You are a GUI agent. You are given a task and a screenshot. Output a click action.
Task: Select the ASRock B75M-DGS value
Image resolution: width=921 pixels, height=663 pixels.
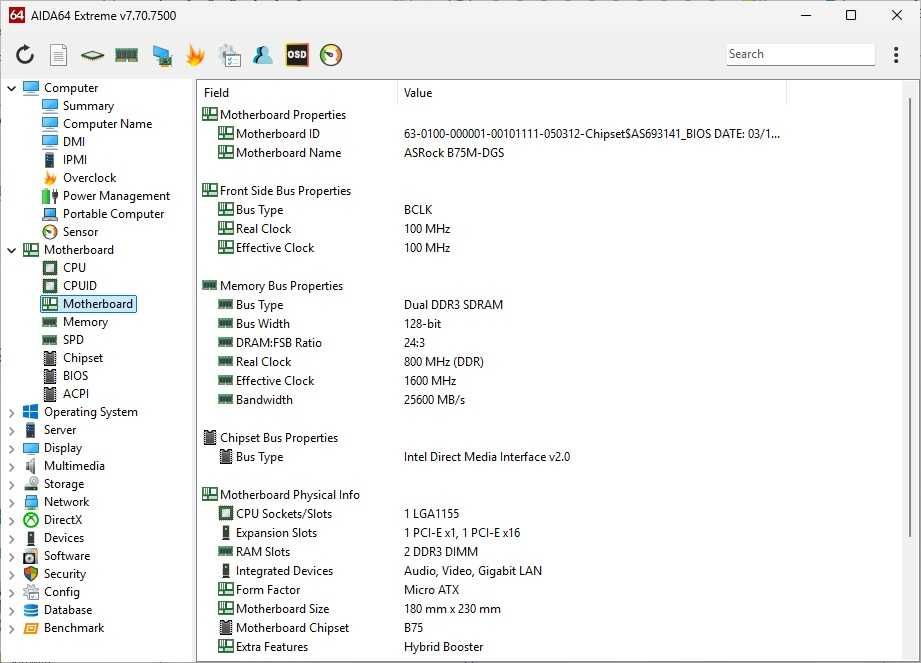click(x=453, y=153)
